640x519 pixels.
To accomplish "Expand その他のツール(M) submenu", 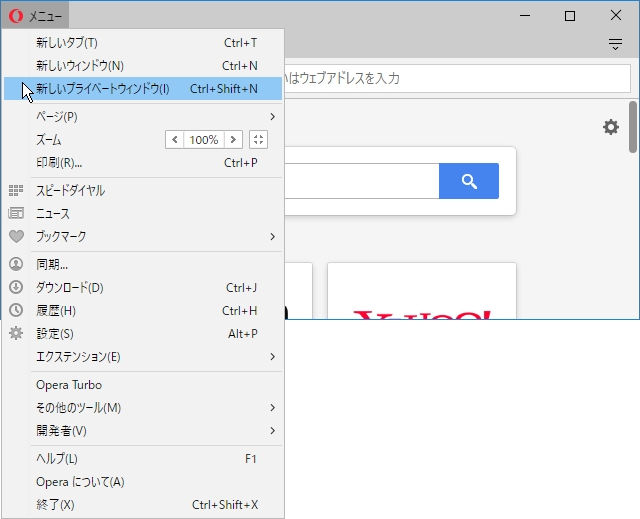I will (x=143, y=408).
